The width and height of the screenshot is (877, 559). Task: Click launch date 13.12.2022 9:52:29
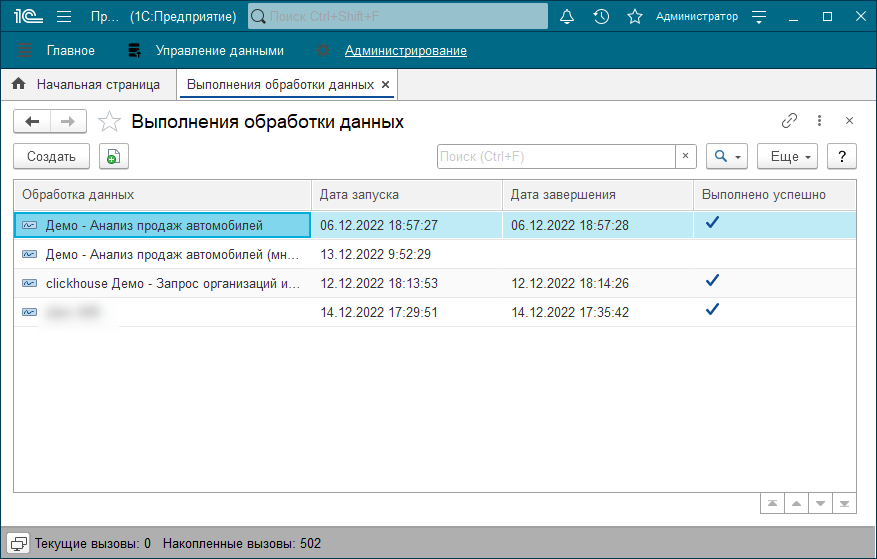pyautogui.click(x=375, y=255)
